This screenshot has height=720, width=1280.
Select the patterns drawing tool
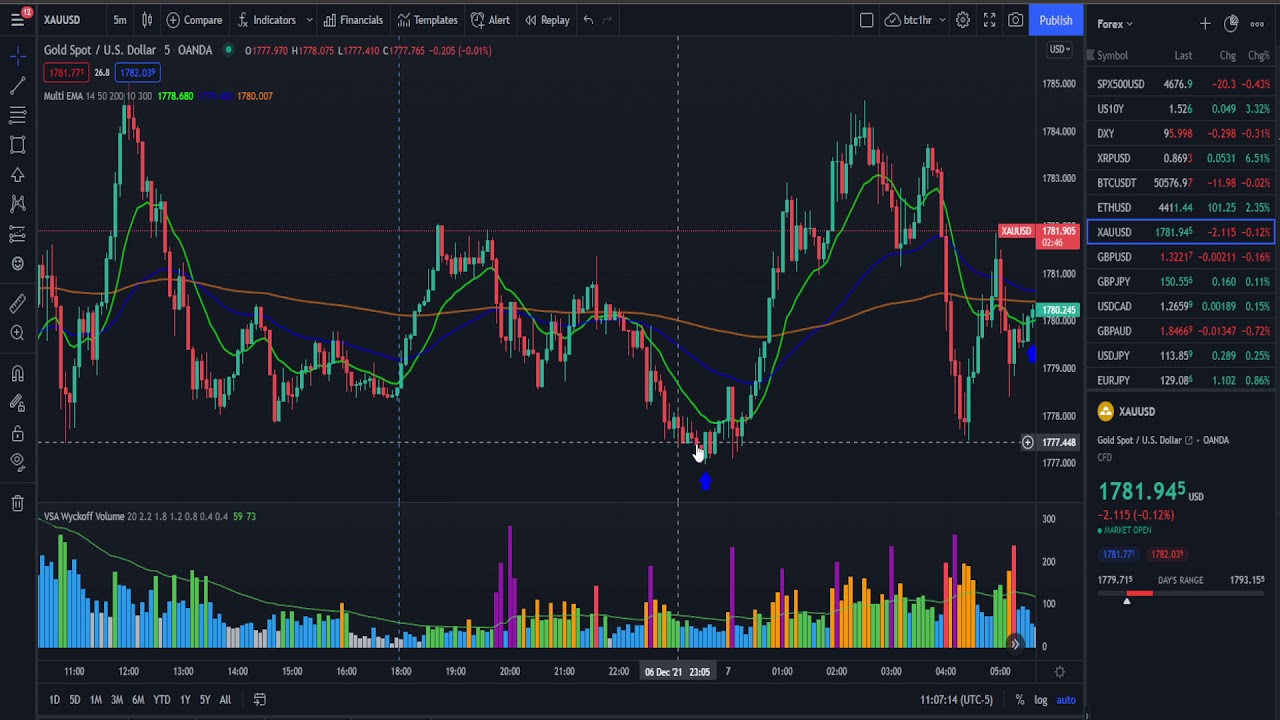pos(17,204)
